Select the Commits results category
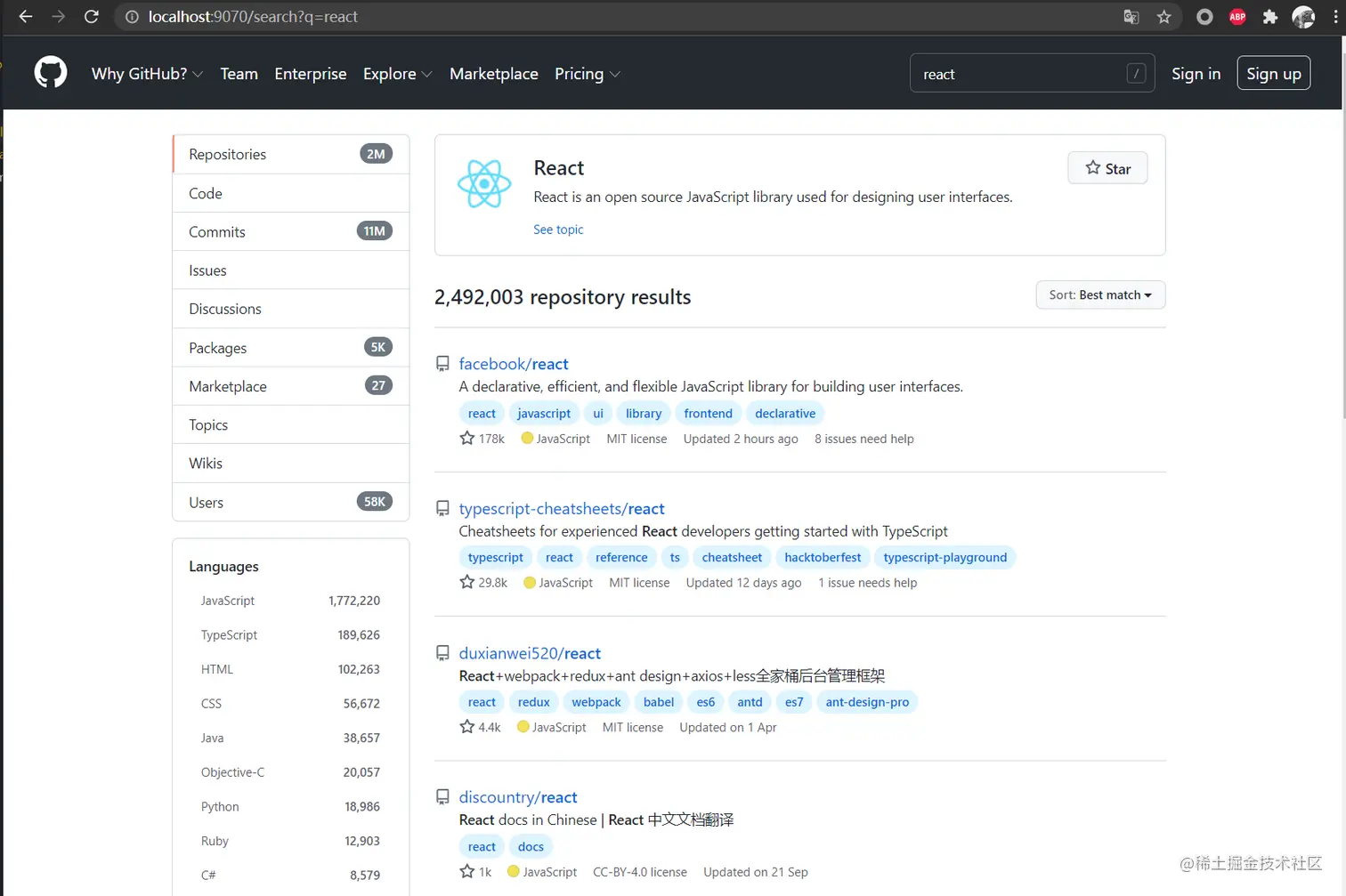 tap(291, 231)
